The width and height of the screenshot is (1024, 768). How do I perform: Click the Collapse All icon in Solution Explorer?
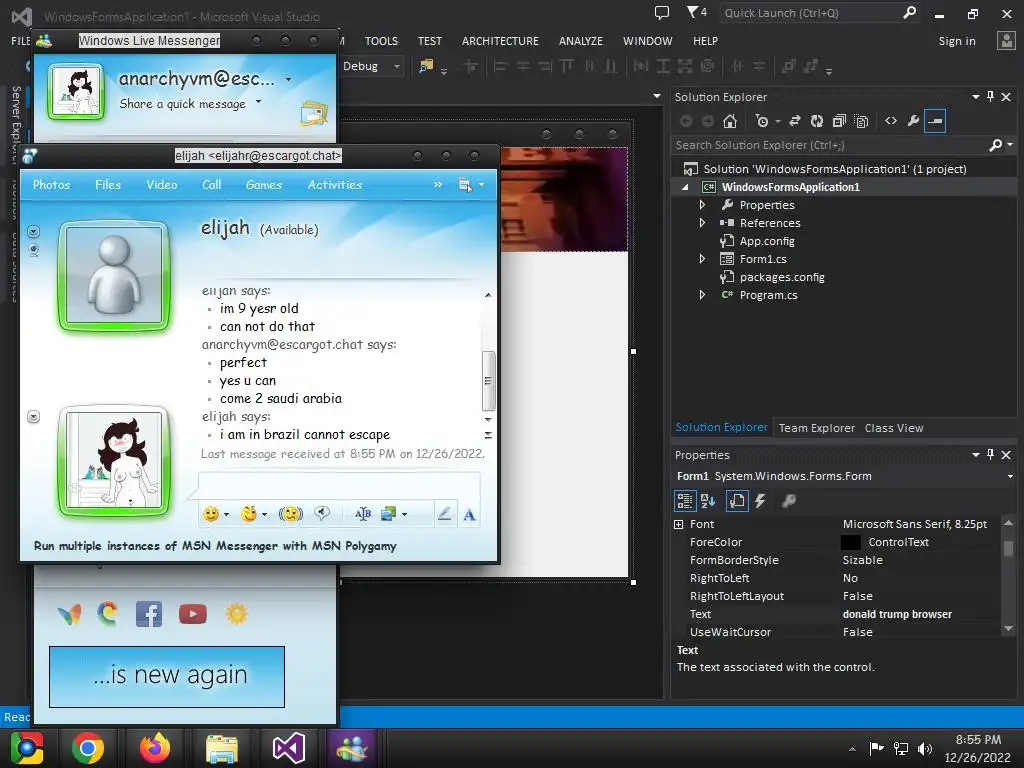click(x=839, y=121)
